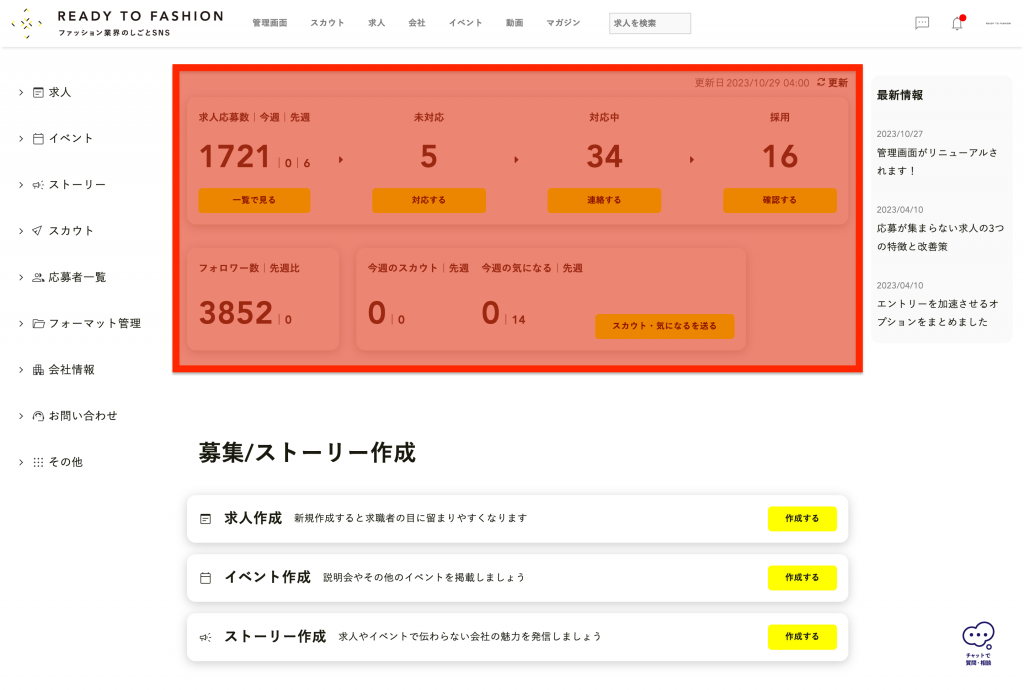Click the 更新 refresh icon

click(821, 83)
